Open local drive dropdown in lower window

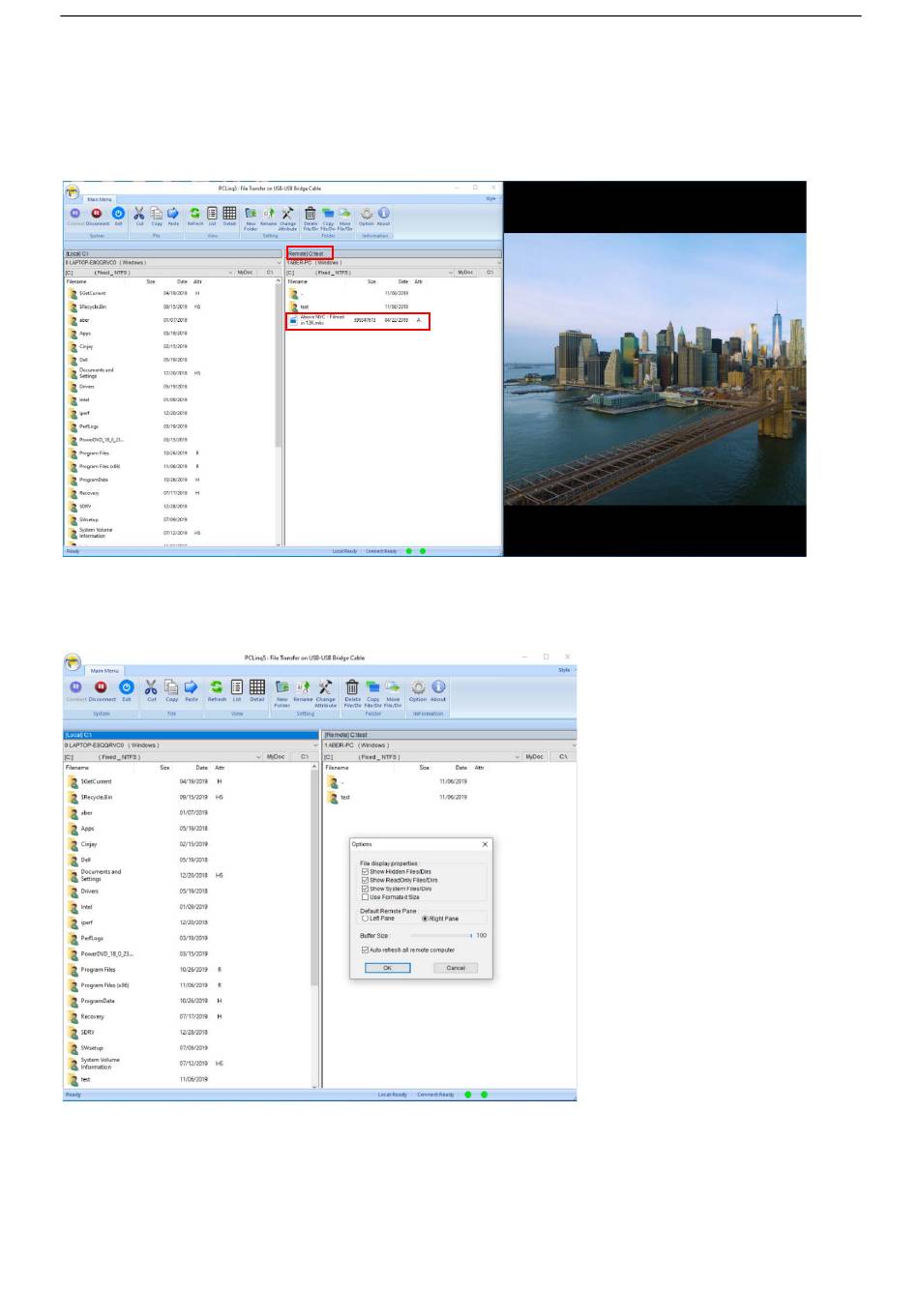click(258, 757)
